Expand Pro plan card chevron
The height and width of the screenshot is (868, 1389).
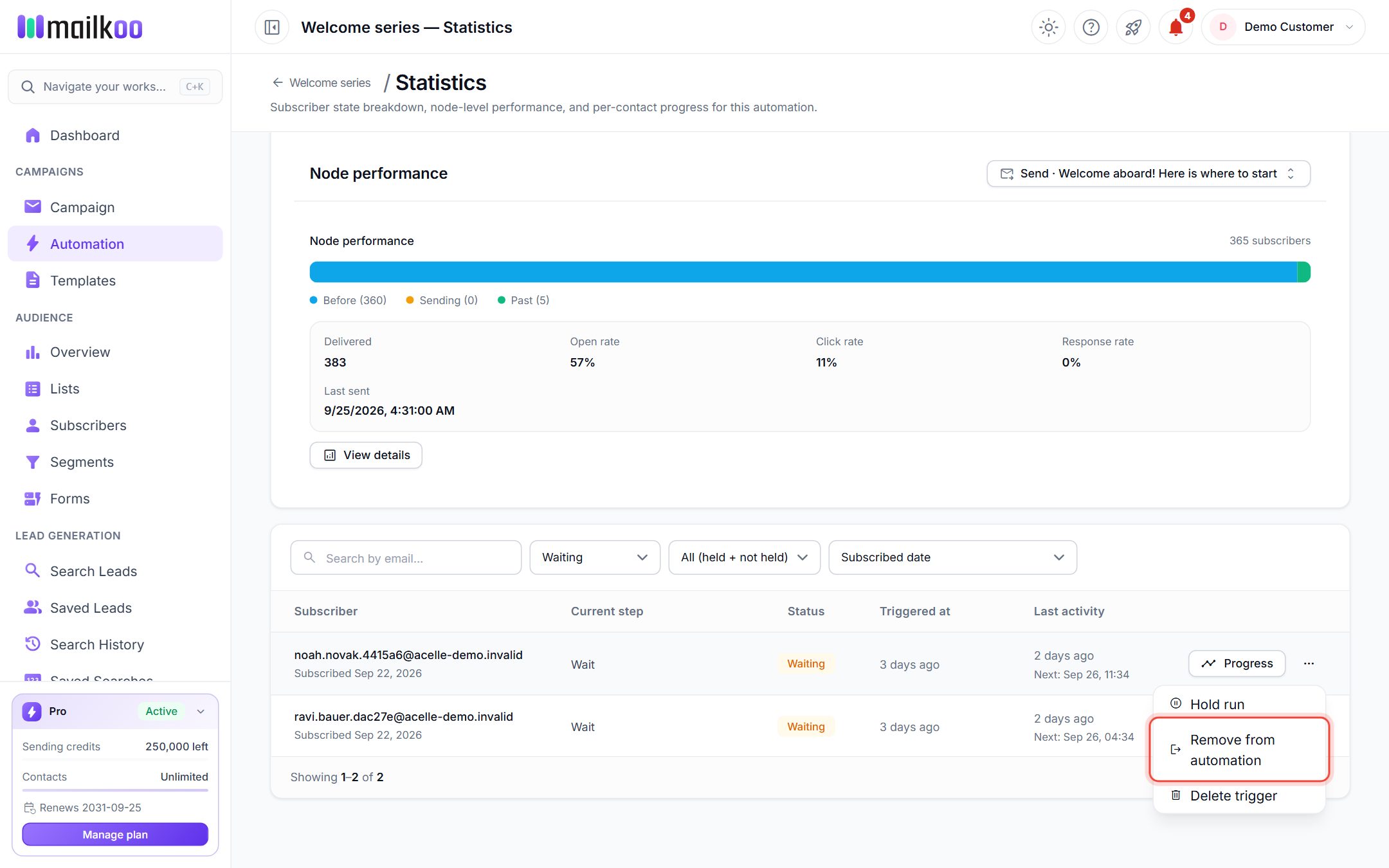tap(201, 711)
